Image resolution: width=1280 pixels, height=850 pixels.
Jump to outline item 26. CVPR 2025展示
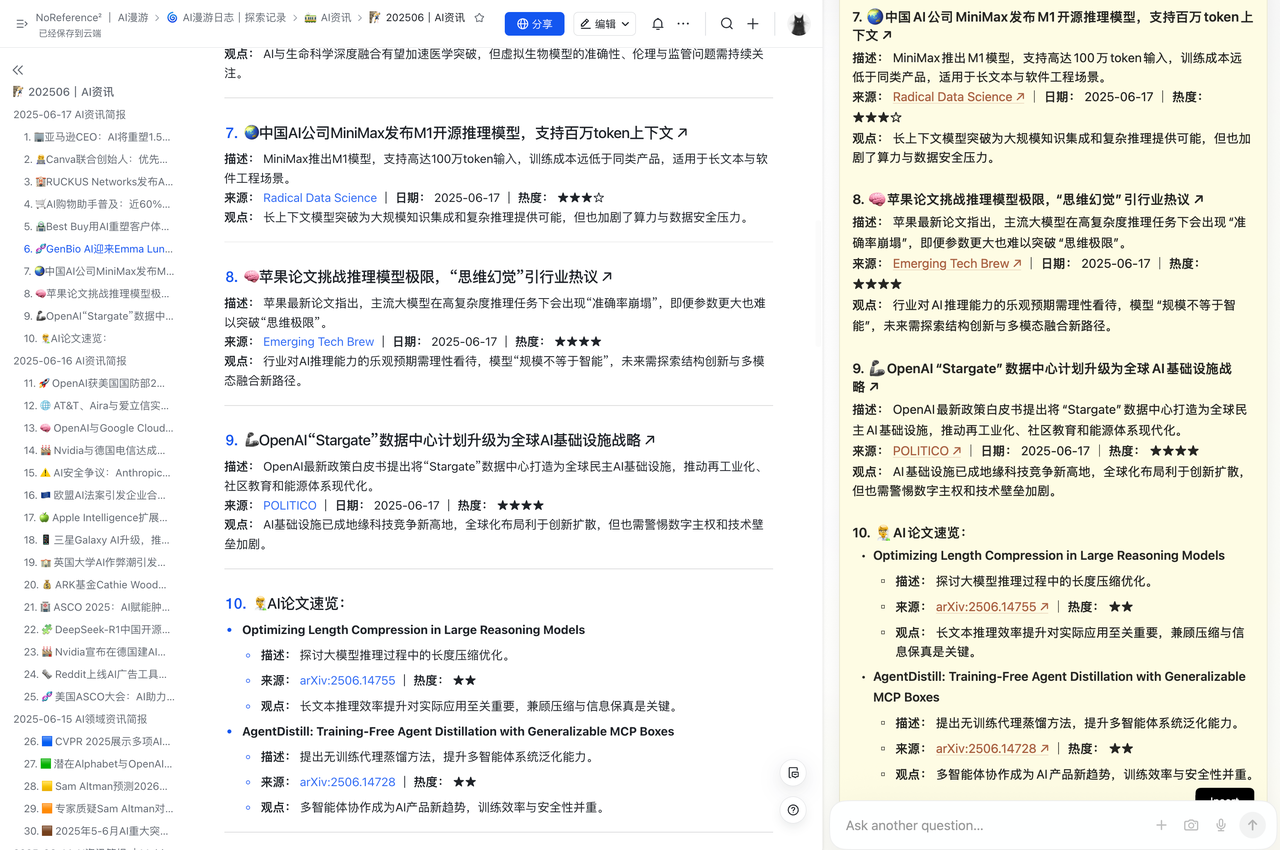[97, 742]
